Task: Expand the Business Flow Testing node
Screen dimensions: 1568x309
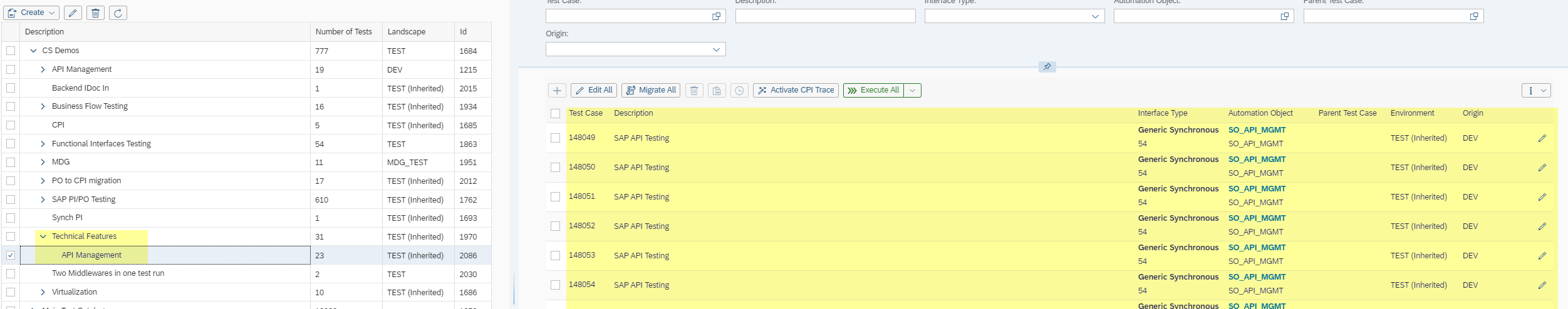Action: pyautogui.click(x=43, y=106)
